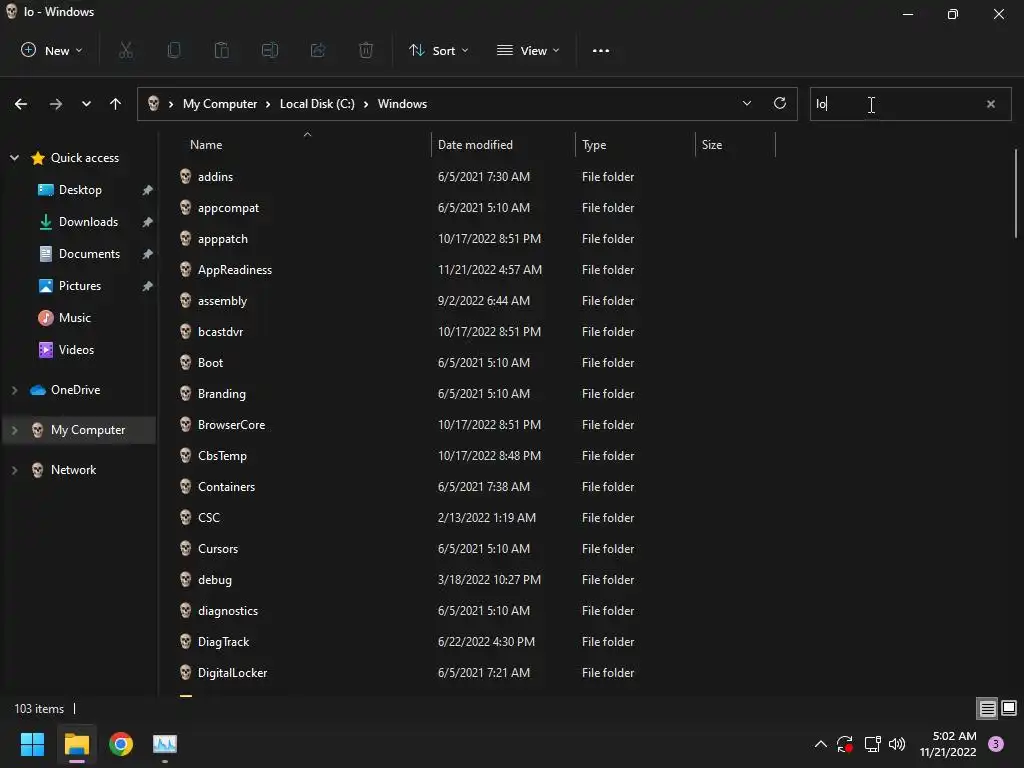Select the assembly folder row
The height and width of the screenshot is (768, 1024).
475,300
